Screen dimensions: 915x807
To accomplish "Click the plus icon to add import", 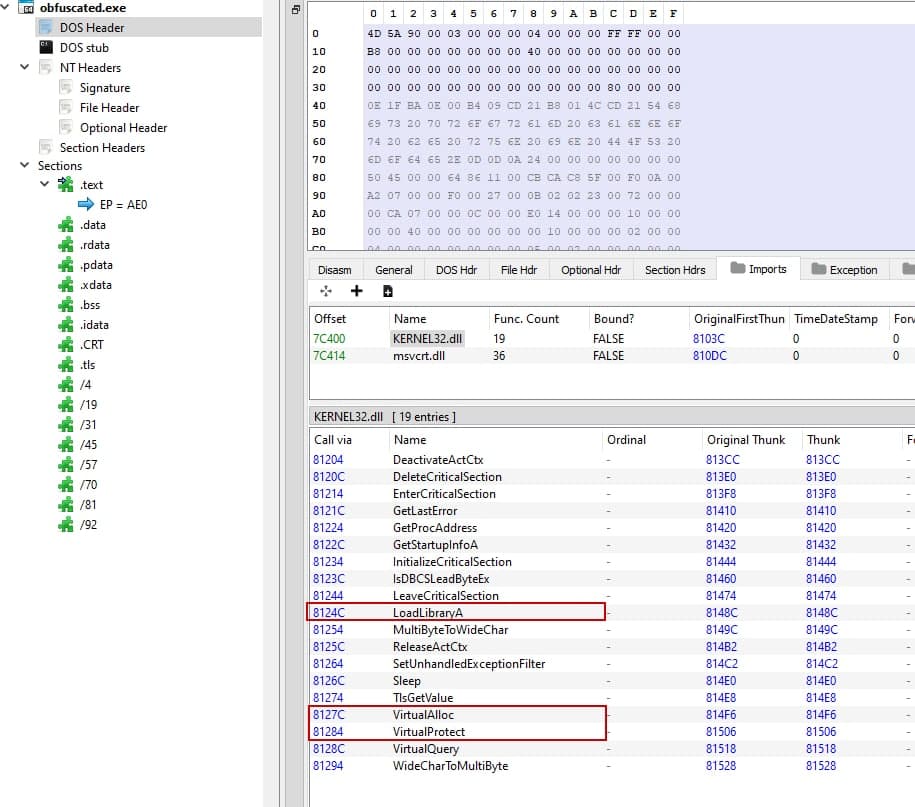I will pos(356,291).
